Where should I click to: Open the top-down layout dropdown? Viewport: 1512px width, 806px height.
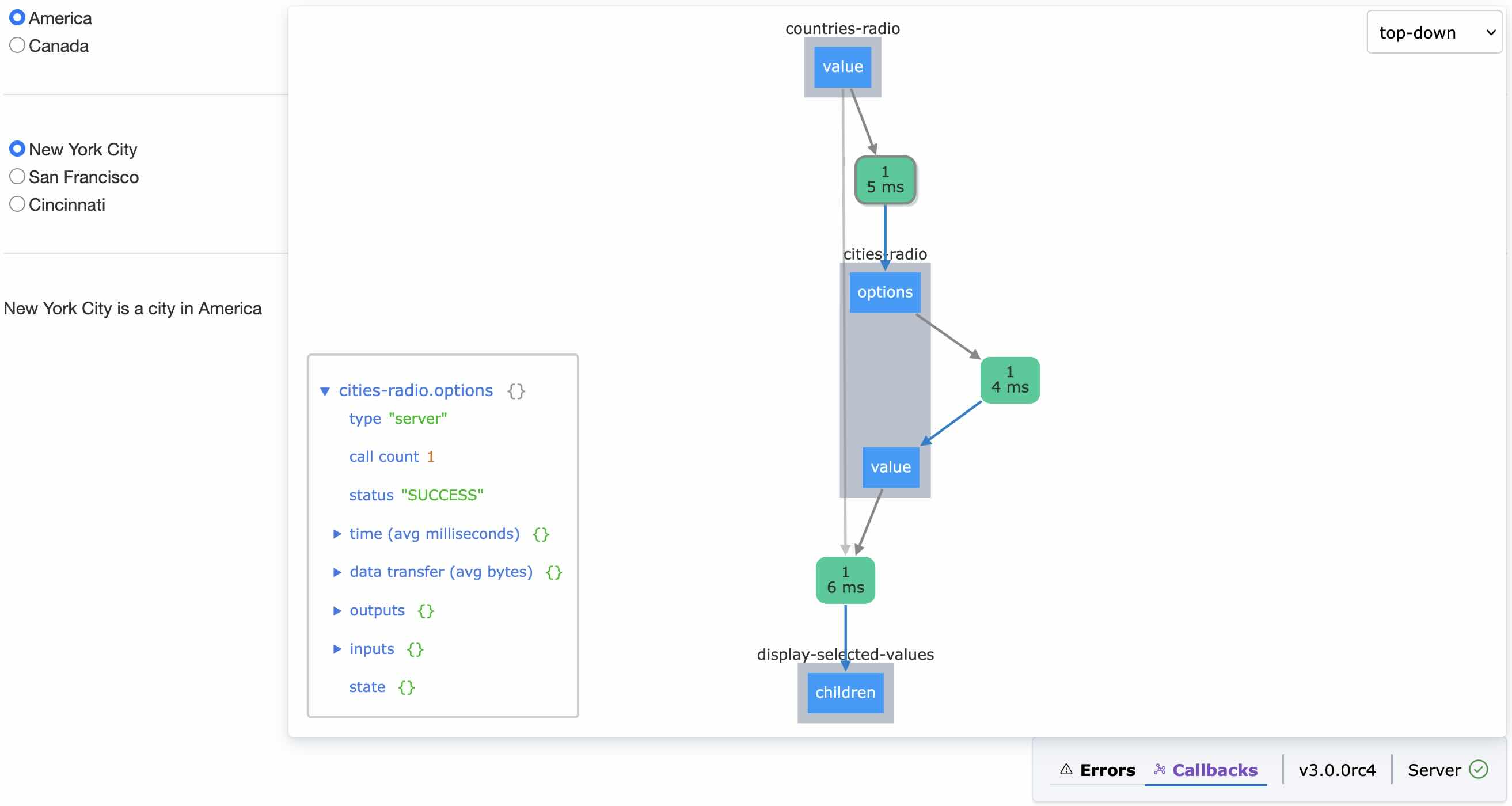click(x=1433, y=32)
